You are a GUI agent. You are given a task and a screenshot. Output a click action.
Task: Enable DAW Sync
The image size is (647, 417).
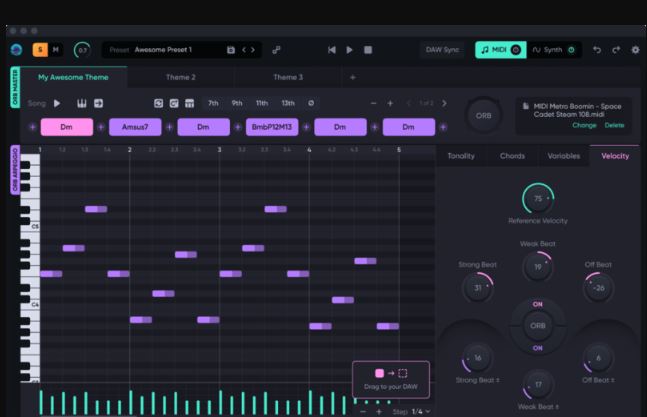point(442,50)
